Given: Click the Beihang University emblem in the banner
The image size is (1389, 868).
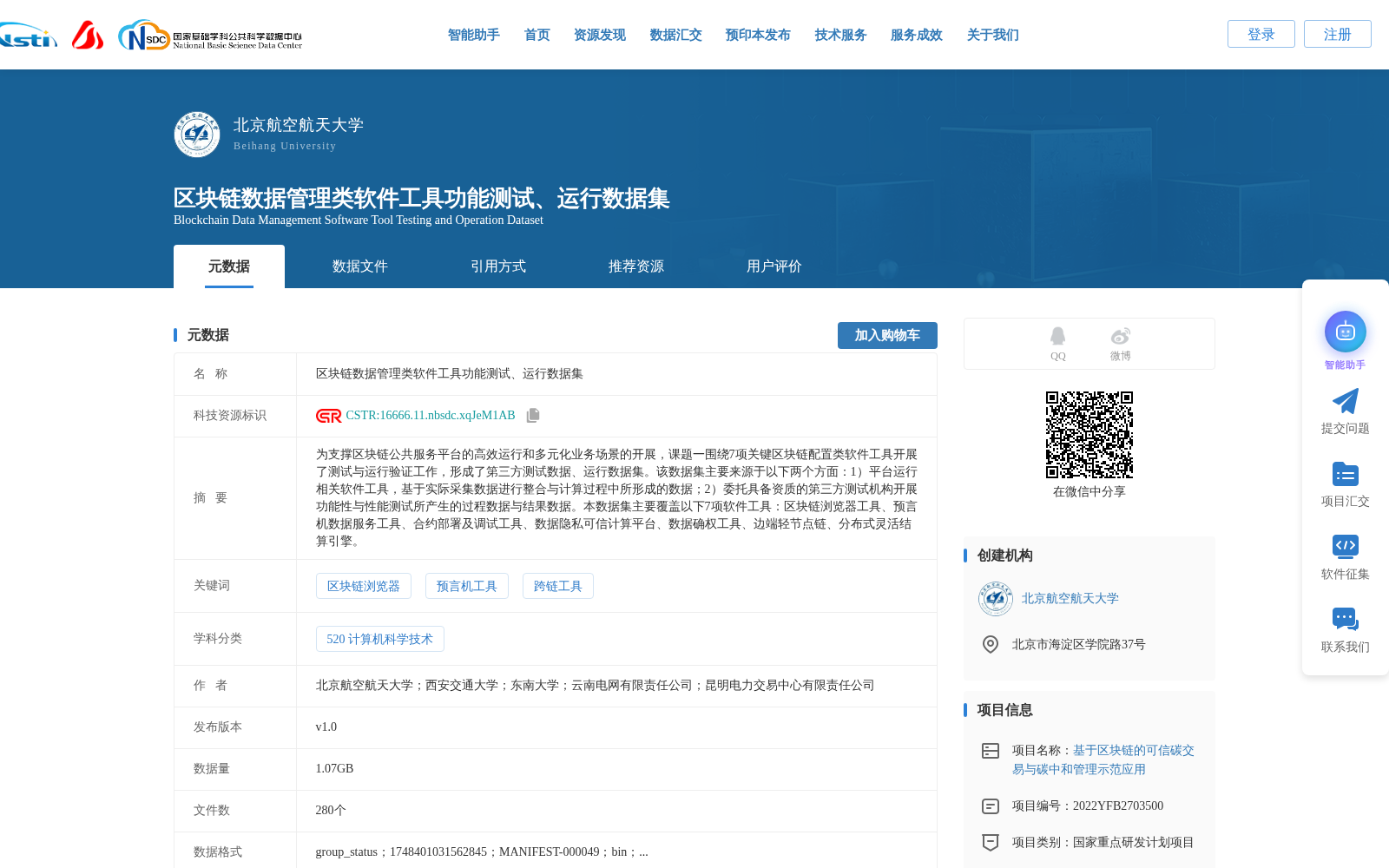Looking at the screenshot, I should 197,135.
